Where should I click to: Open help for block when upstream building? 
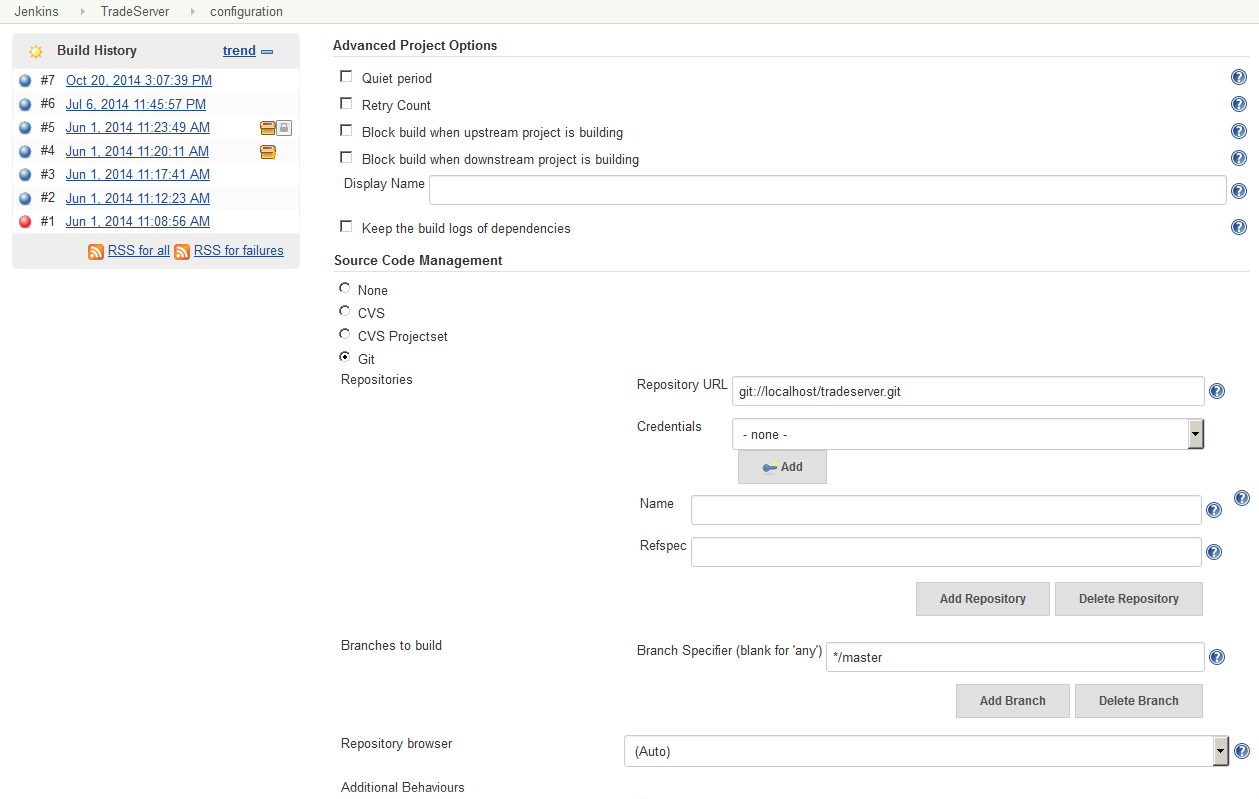tap(1238, 131)
